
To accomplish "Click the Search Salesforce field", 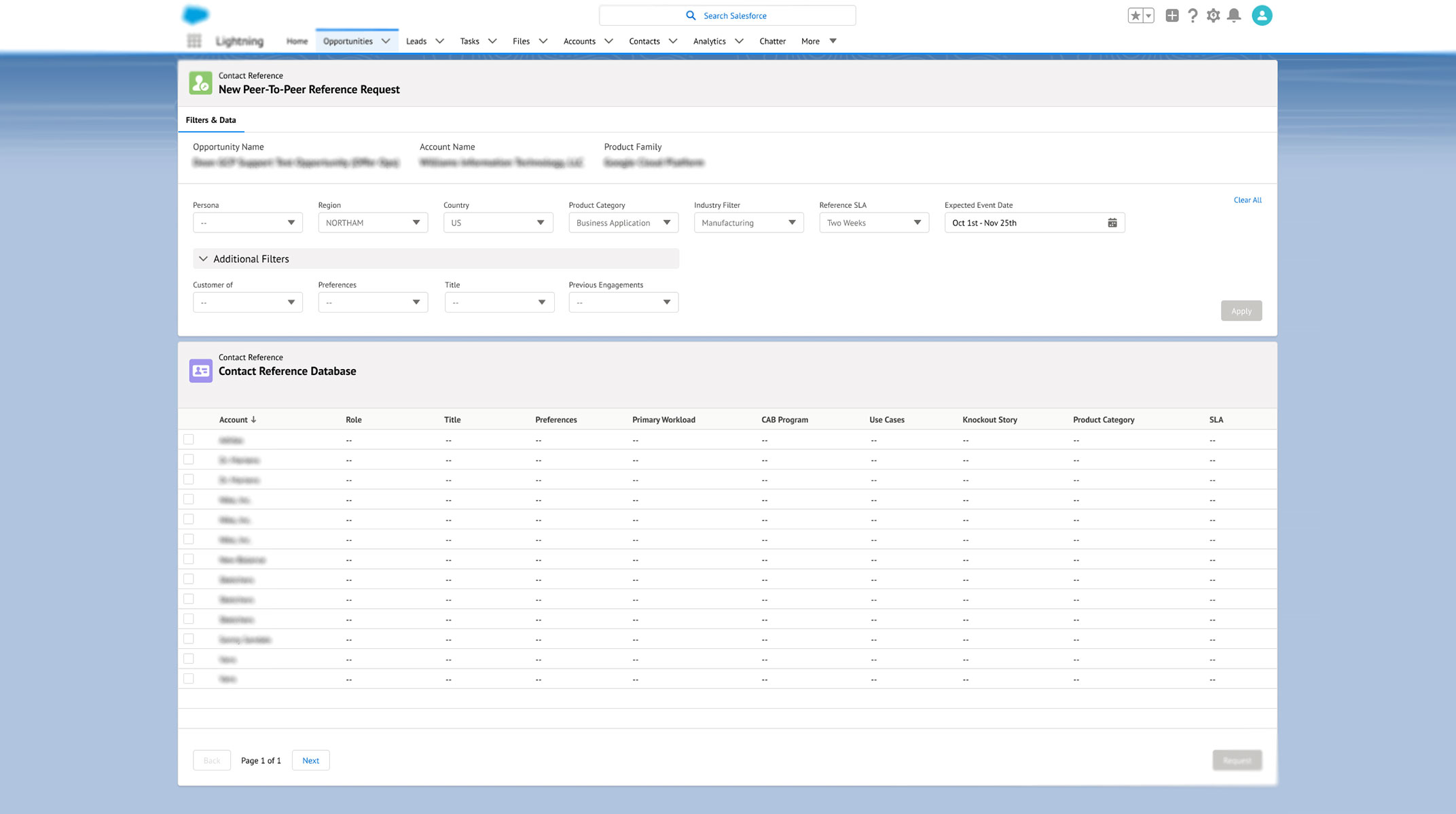I will pyautogui.click(x=727, y=16).
